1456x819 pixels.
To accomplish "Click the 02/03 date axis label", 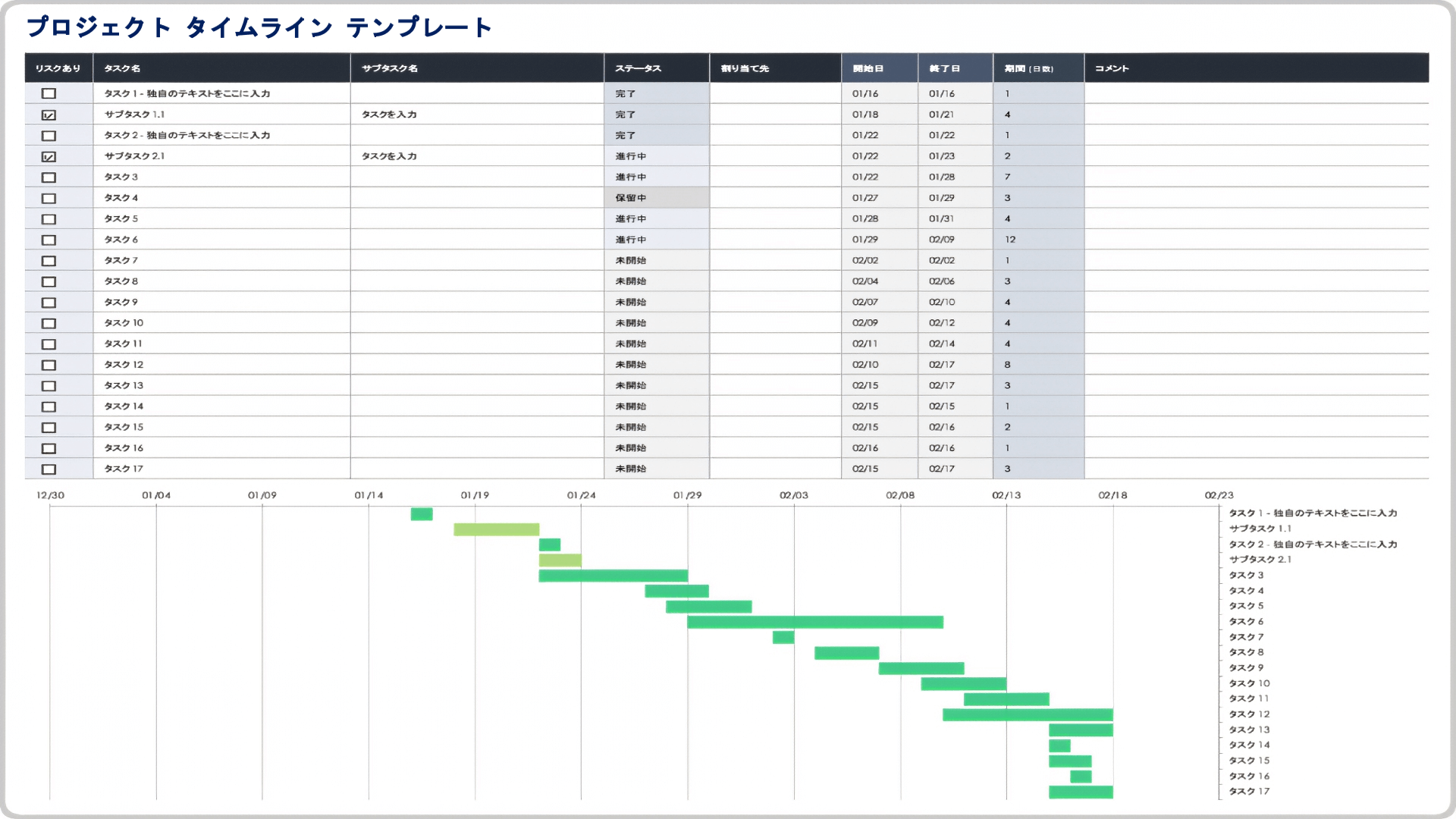I will click(794, 495).
